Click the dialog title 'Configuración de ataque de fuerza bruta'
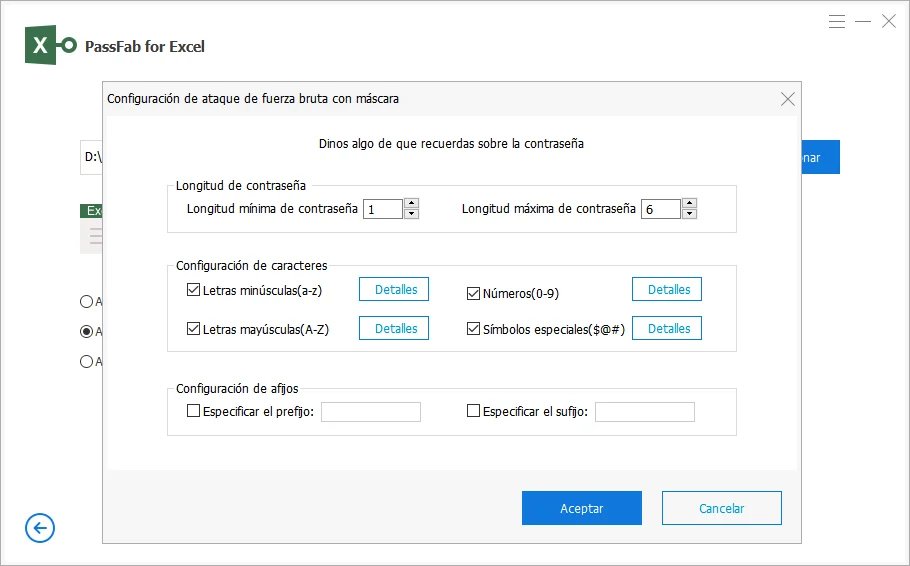Image resolution: width=910 pixels, height=566 pixels. pos(252,99)
